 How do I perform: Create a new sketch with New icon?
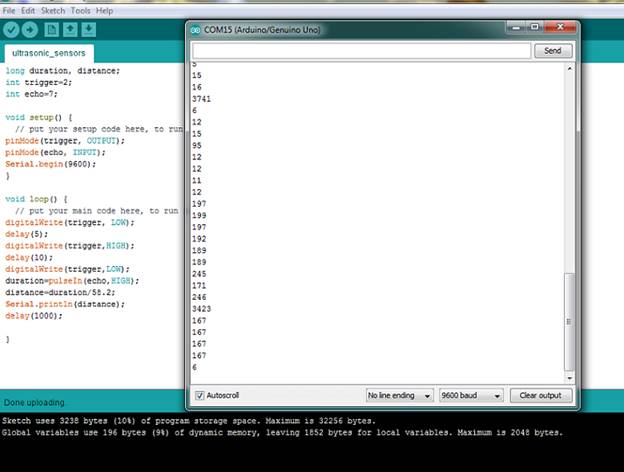coord(53,30)
